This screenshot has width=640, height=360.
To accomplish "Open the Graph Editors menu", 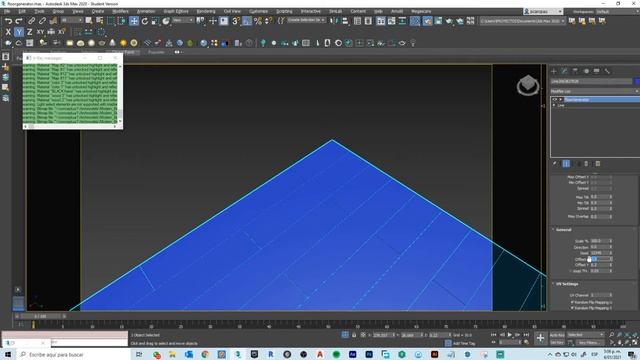I will tap(176, 11).
